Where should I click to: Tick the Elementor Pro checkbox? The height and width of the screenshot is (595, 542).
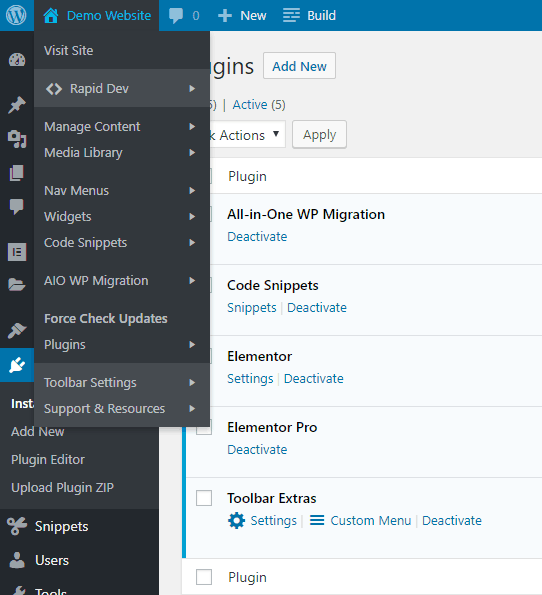click(x=204, y=430)
